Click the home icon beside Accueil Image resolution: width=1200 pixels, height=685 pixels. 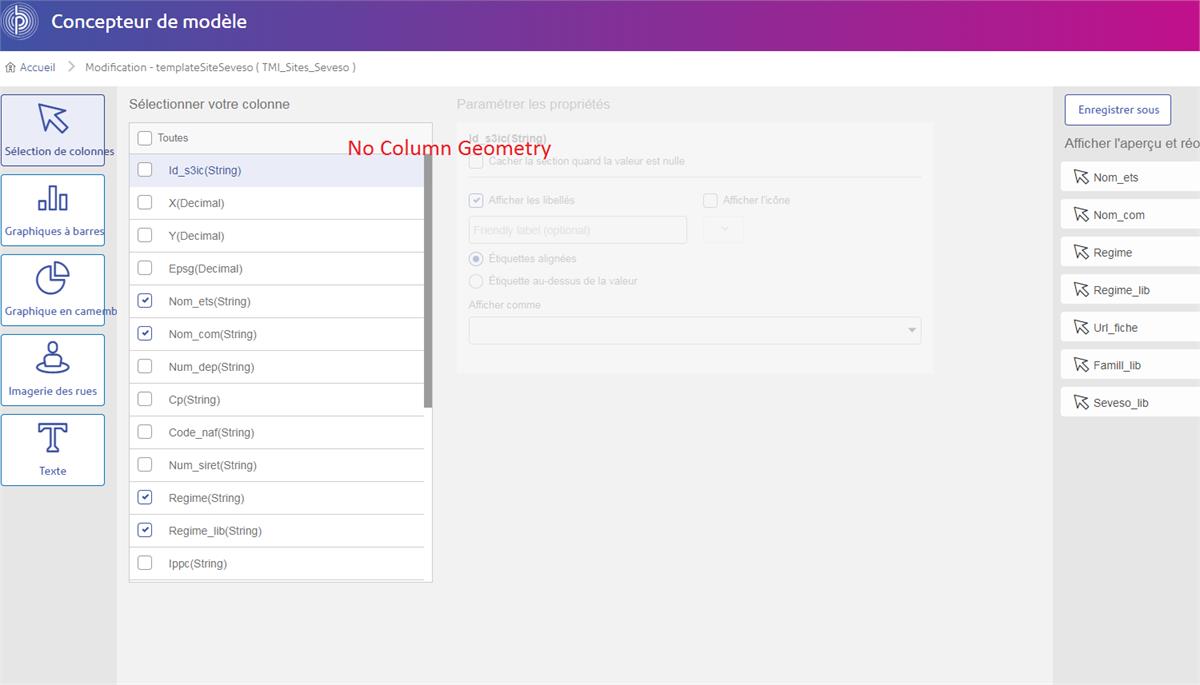pyautogui.click(x=10, y=67)
